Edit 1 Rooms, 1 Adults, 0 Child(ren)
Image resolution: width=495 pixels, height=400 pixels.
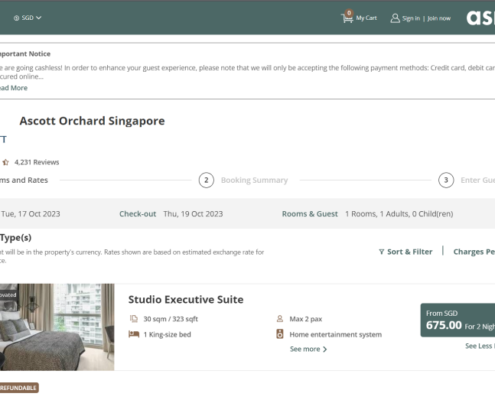point(399,214)
